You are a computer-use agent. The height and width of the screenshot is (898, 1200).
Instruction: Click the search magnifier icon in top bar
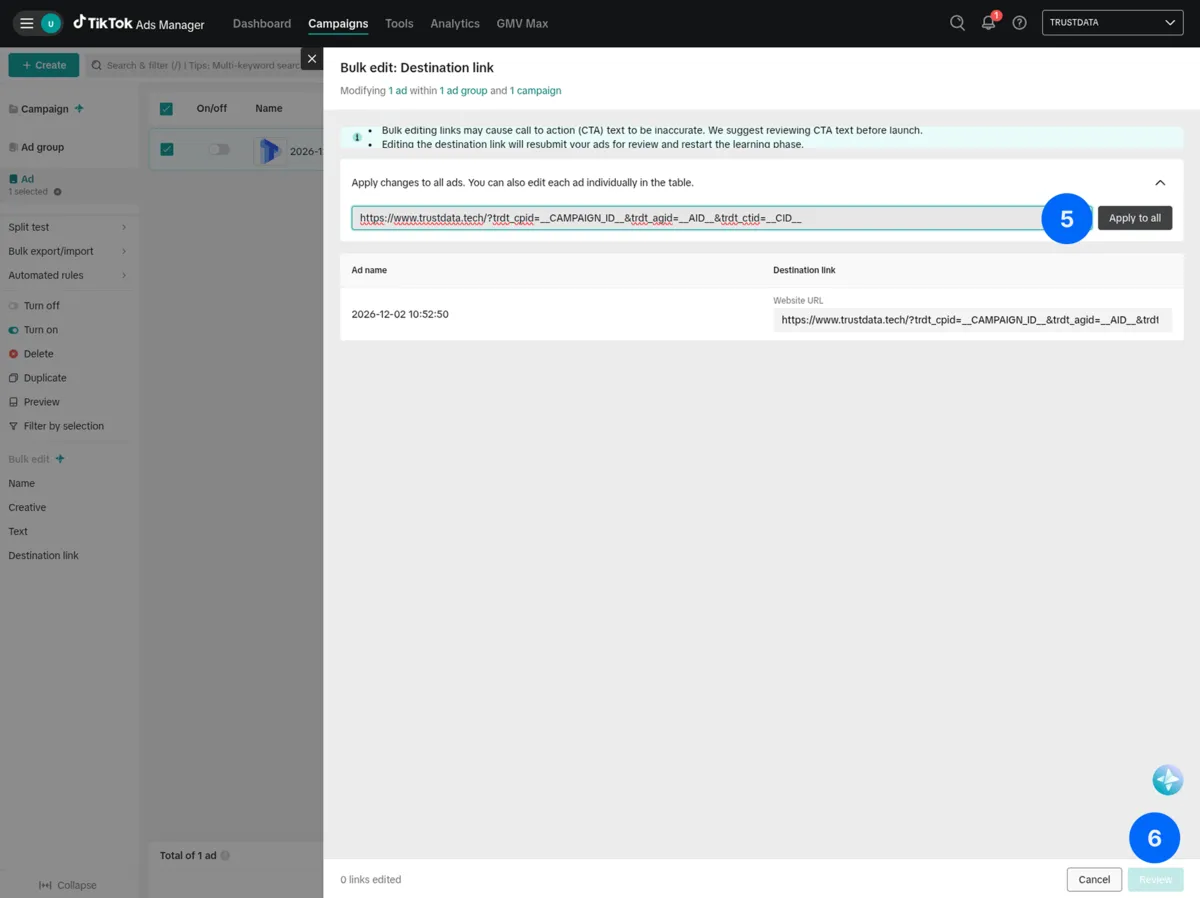click(x=956, y=22)
